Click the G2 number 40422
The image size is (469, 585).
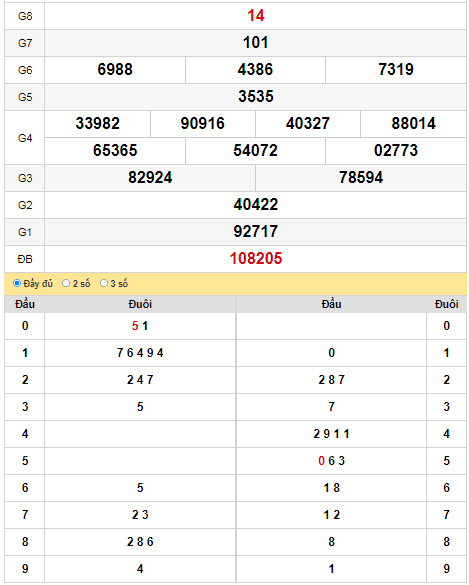pyautogui.click(x=256, y=204)
